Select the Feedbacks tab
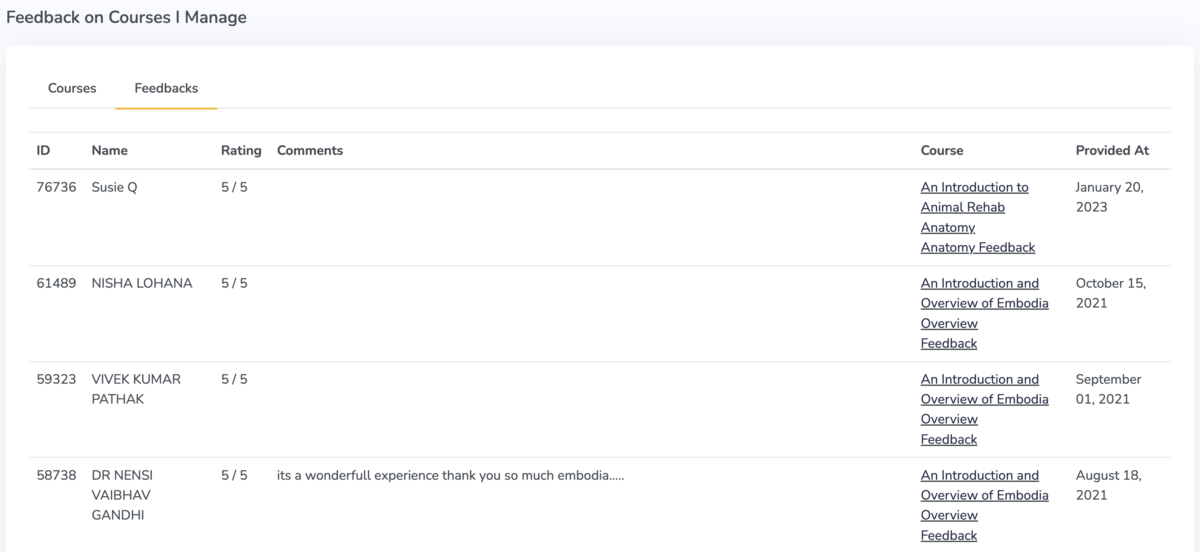Viewport: 1200px width, 552px height. [166, 88]
